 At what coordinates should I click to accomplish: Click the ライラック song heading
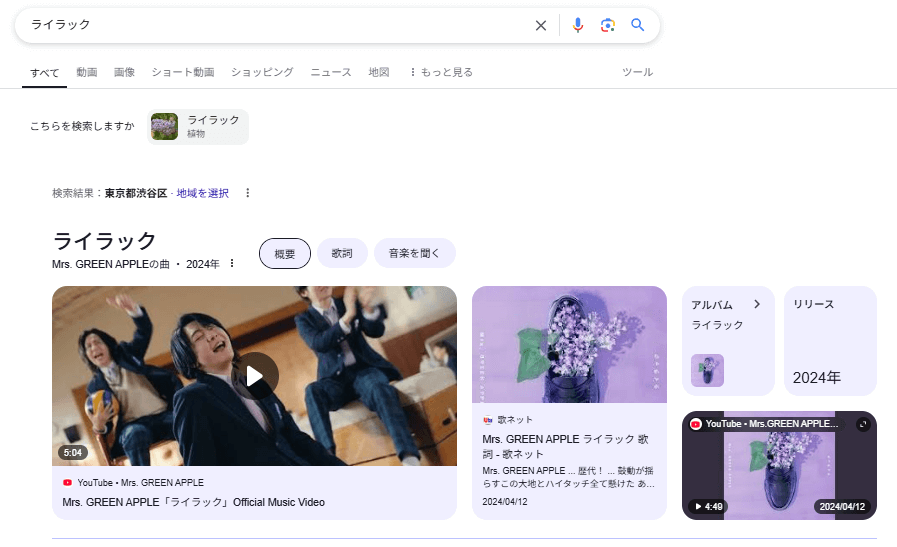[104, 241]
